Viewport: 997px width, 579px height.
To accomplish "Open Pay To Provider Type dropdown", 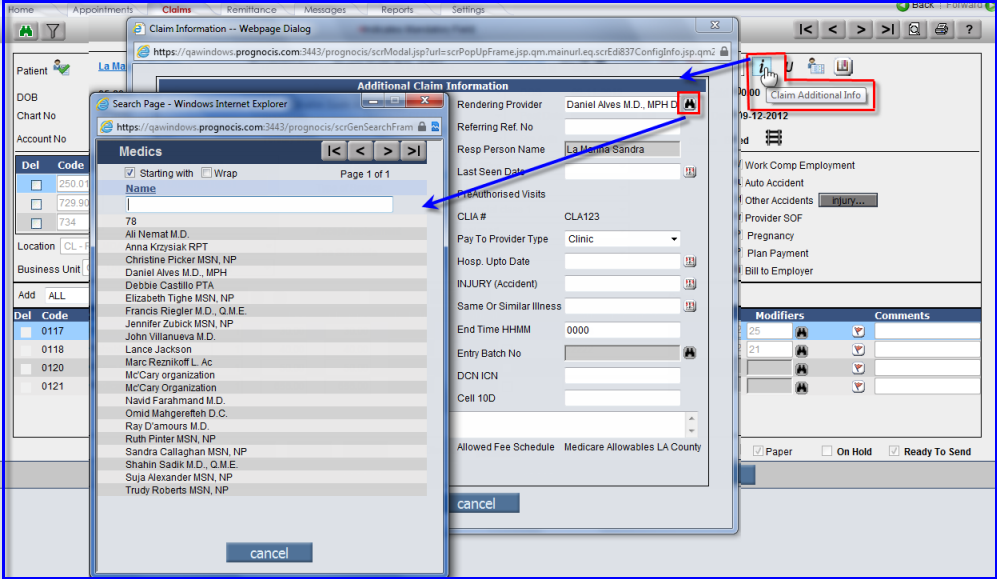I will (x=622, y=239).
